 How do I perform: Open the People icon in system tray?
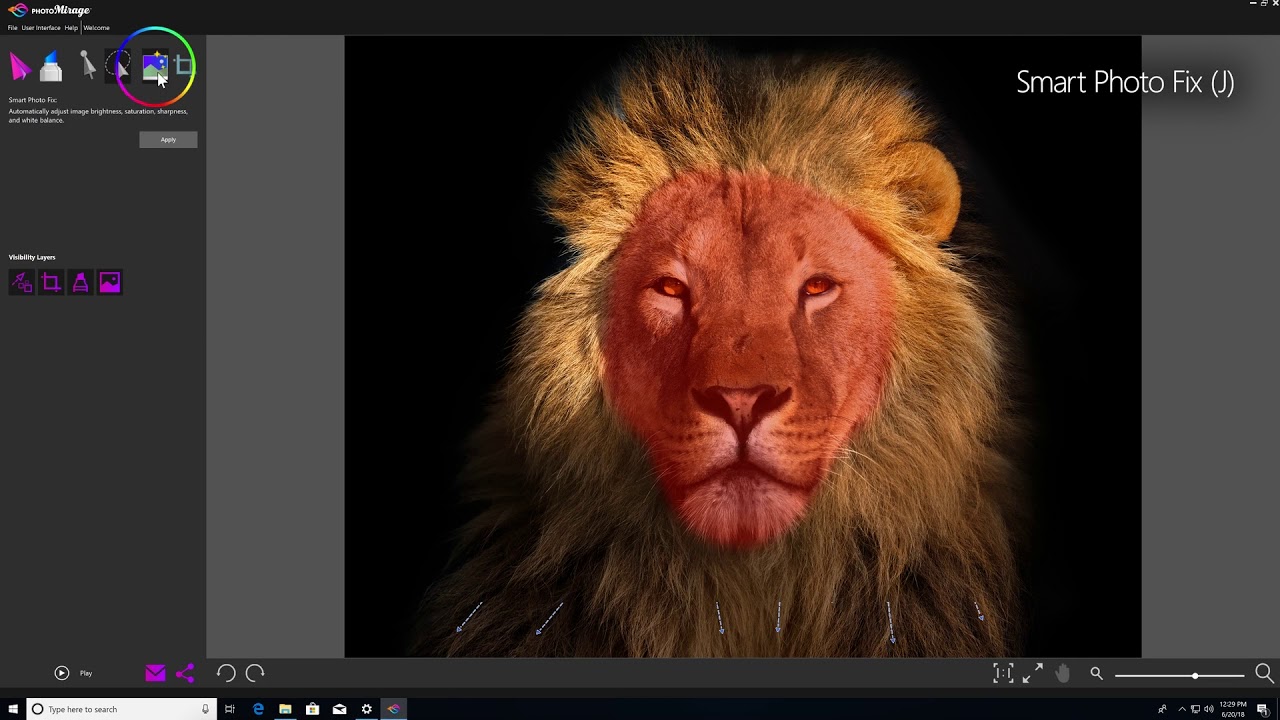1162,709
